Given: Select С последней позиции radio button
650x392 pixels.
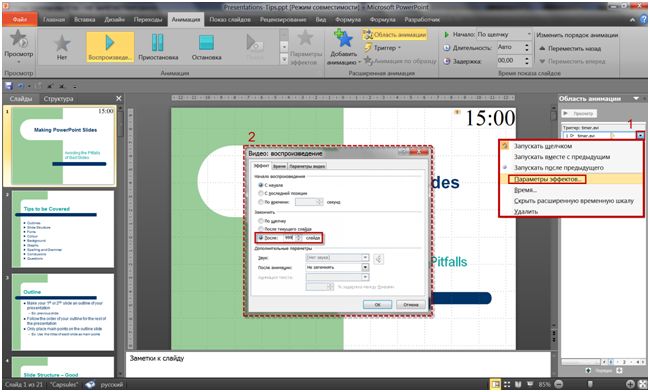Looking at the screenshot, I should tap(261, 193).
